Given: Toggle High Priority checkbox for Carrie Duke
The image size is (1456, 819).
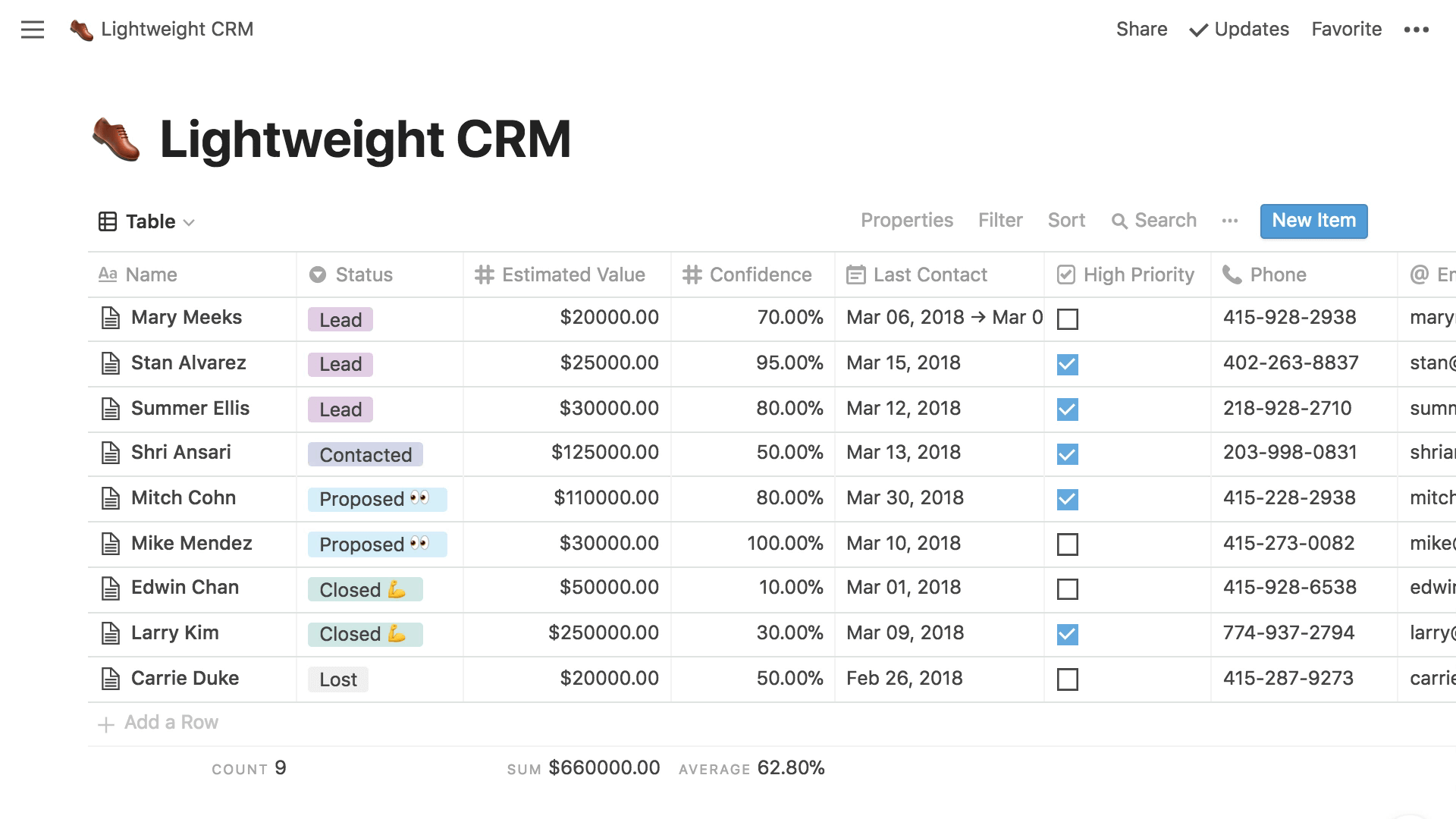Looking at the screenshot, I should 1067,678.
